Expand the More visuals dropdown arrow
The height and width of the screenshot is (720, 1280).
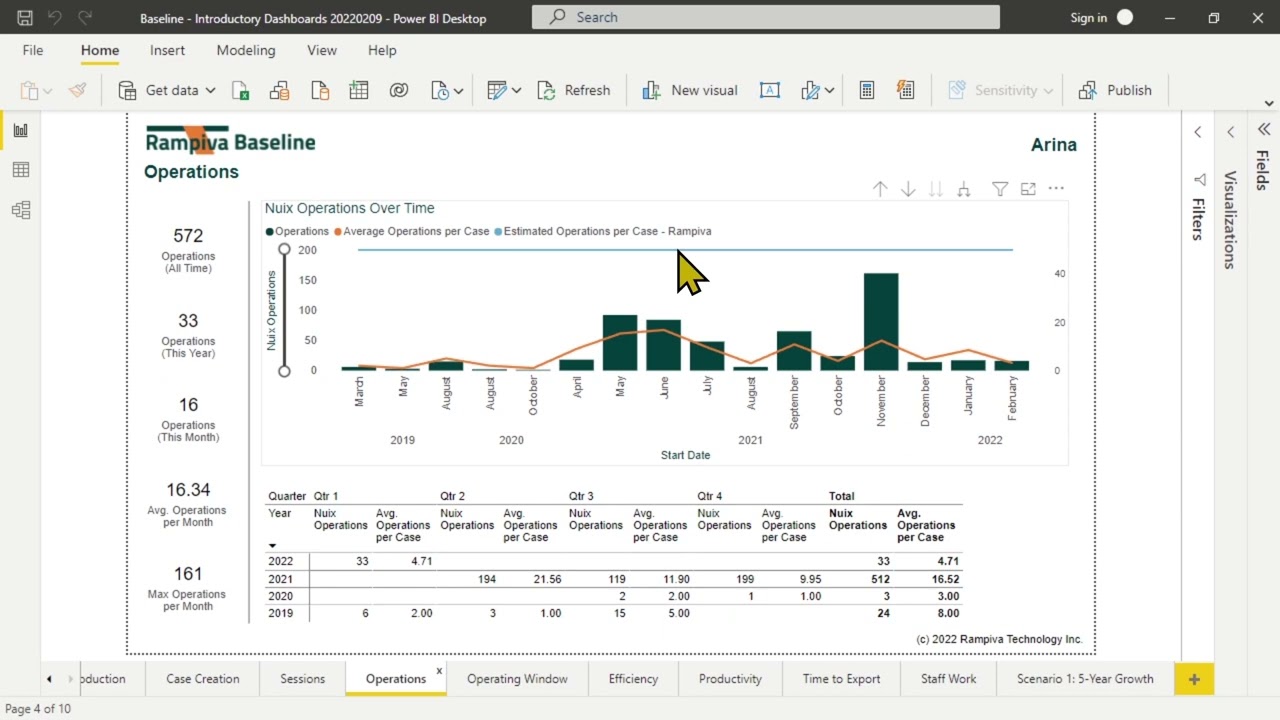[830, 90]
